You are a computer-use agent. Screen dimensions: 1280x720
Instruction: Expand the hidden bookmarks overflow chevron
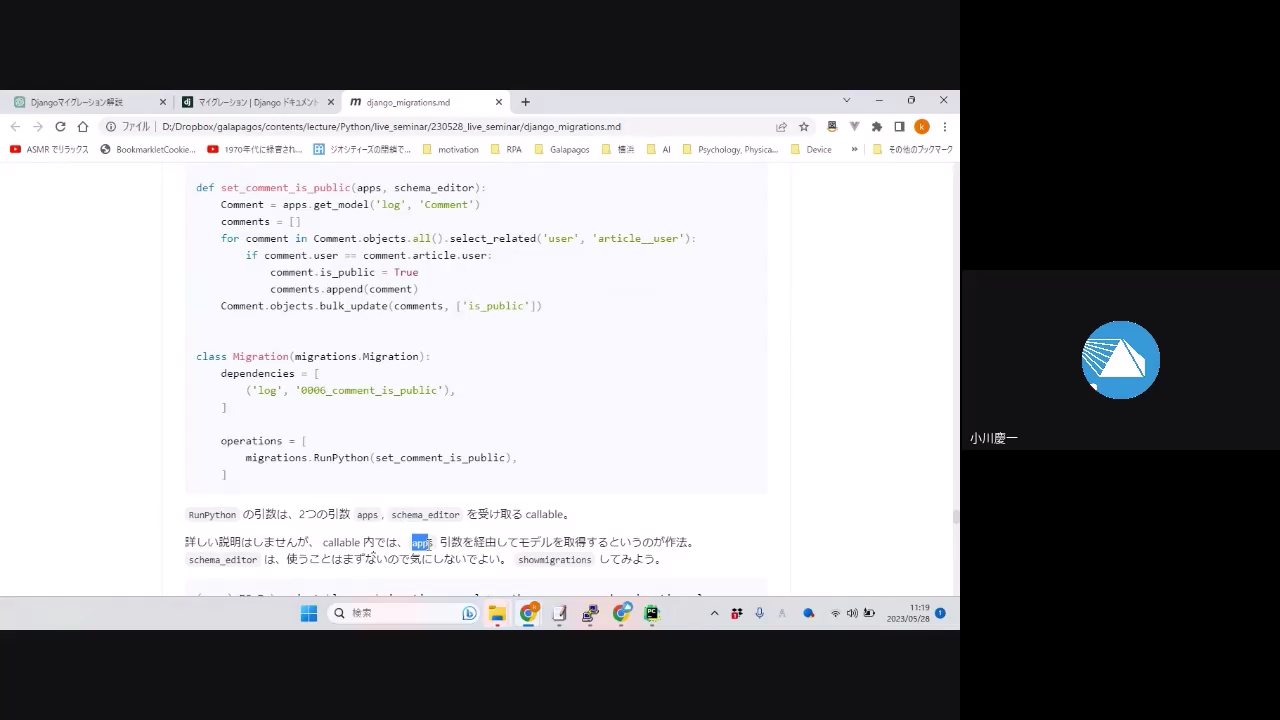[854, 149]
